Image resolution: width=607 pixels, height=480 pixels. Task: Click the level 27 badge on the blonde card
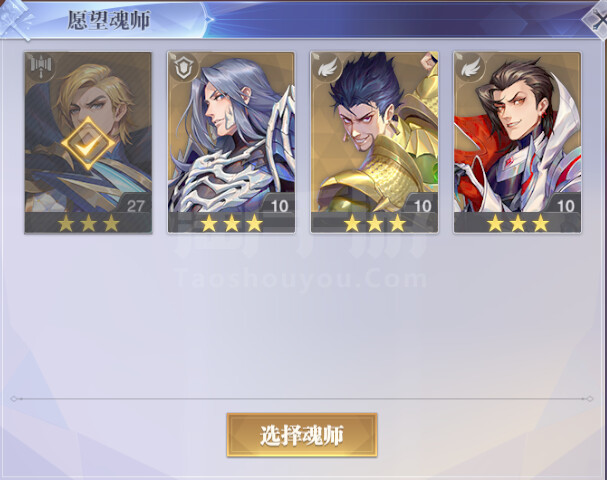pos(135,206)
